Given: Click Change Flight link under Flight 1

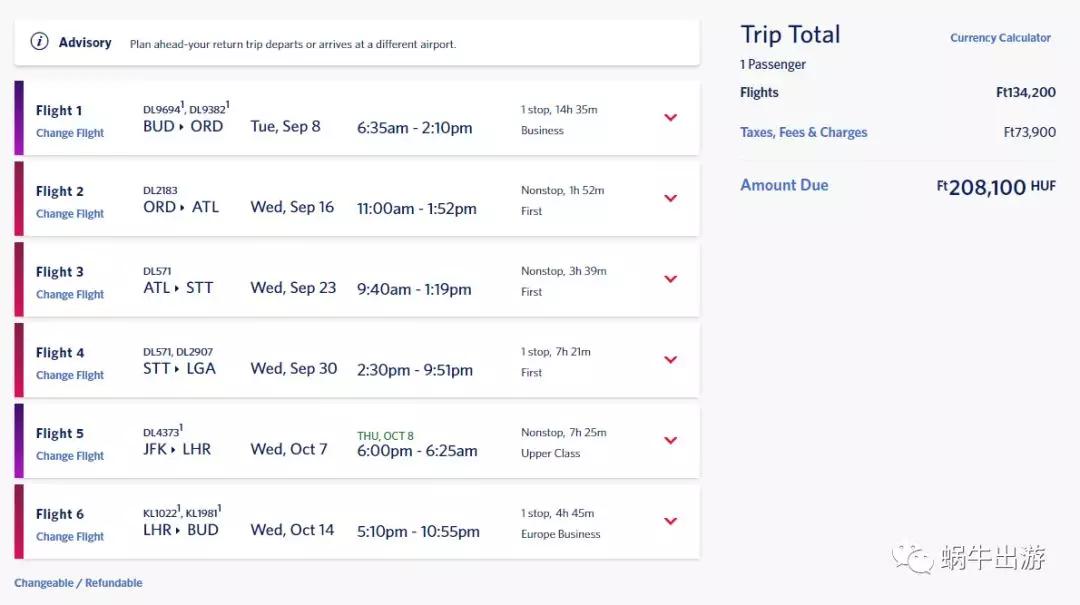Looking at the screenshot, I should [70, 133].
